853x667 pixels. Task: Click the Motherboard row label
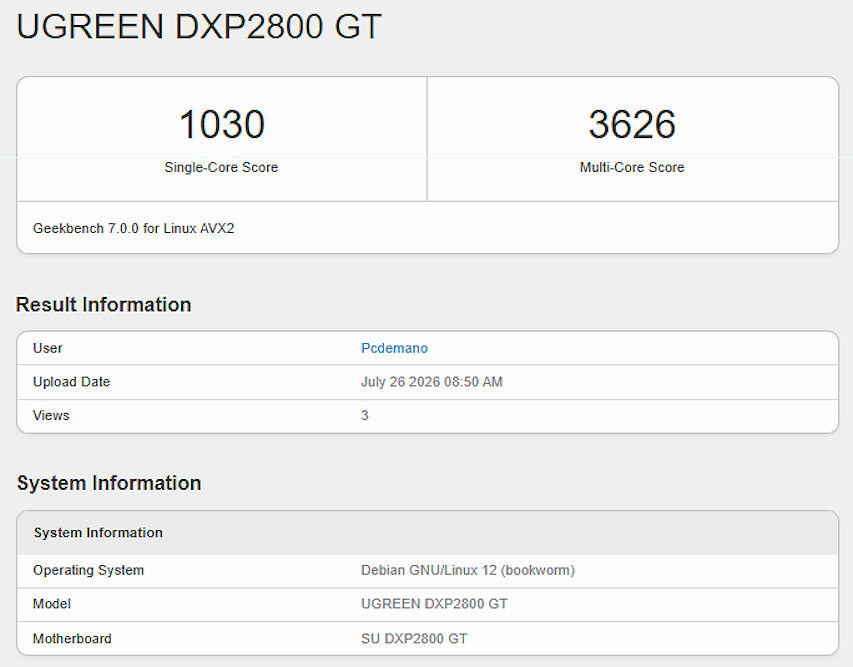tap(72, 639)
